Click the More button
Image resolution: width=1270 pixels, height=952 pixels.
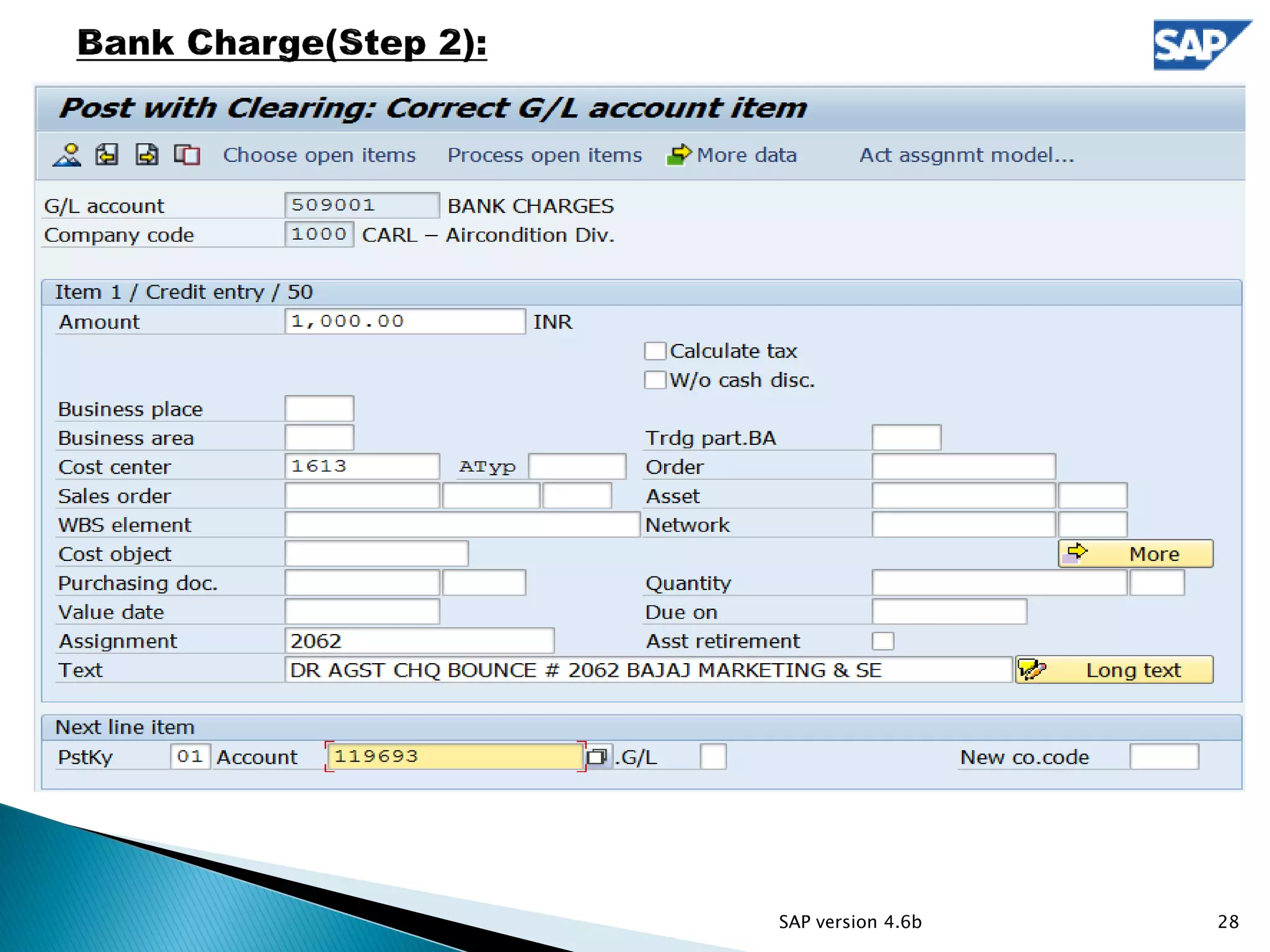coord(1135,553)
